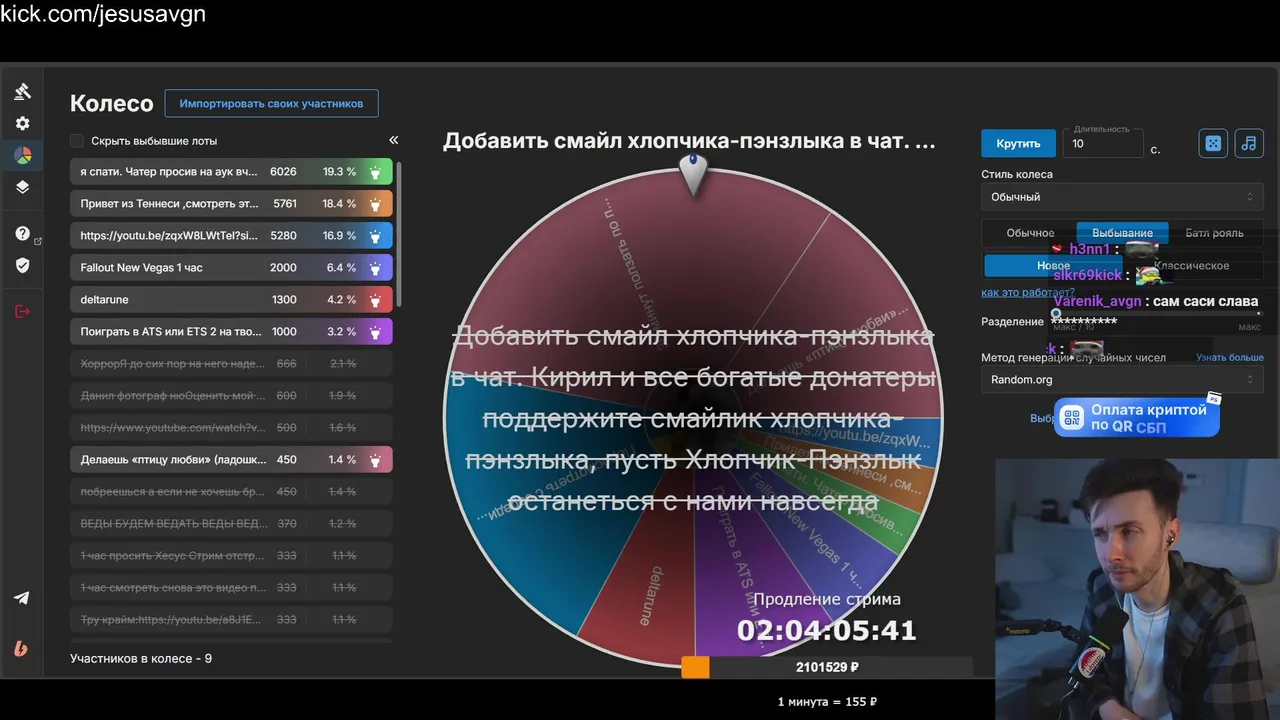Collapse the lot list with double chevron
The width and height of the screenshot is (1280, 720).
pos(394,141)
